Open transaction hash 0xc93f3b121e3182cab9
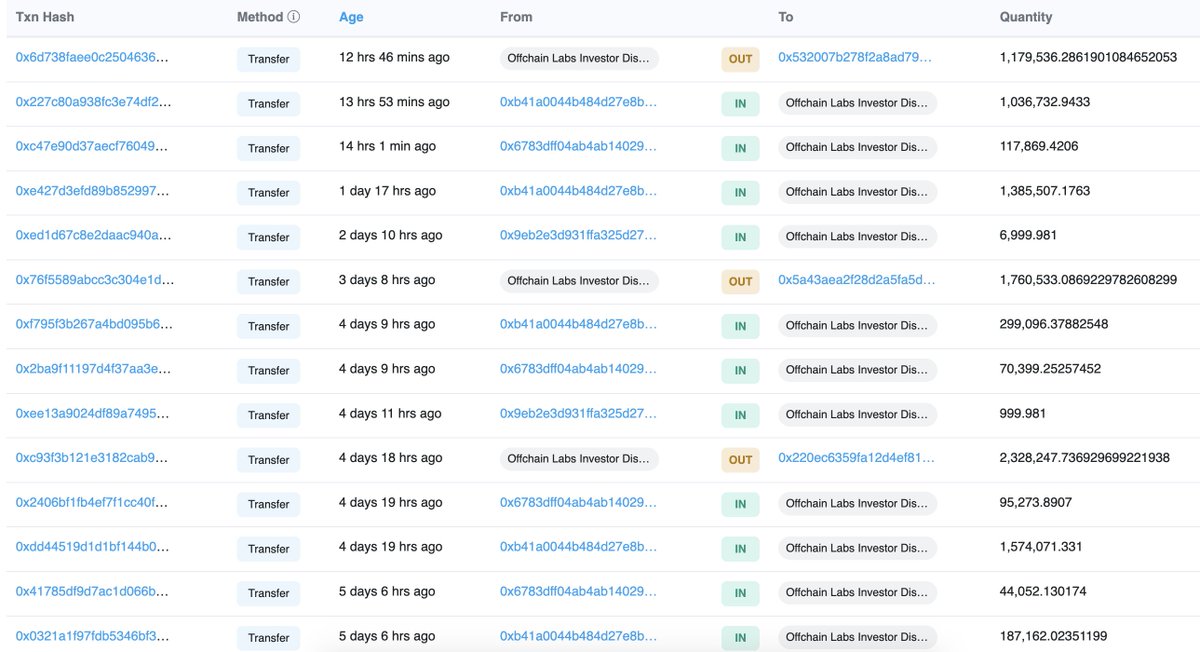The width and height of the screenshot is (1200, 652). pyautogui.click(x=92, y=458)
